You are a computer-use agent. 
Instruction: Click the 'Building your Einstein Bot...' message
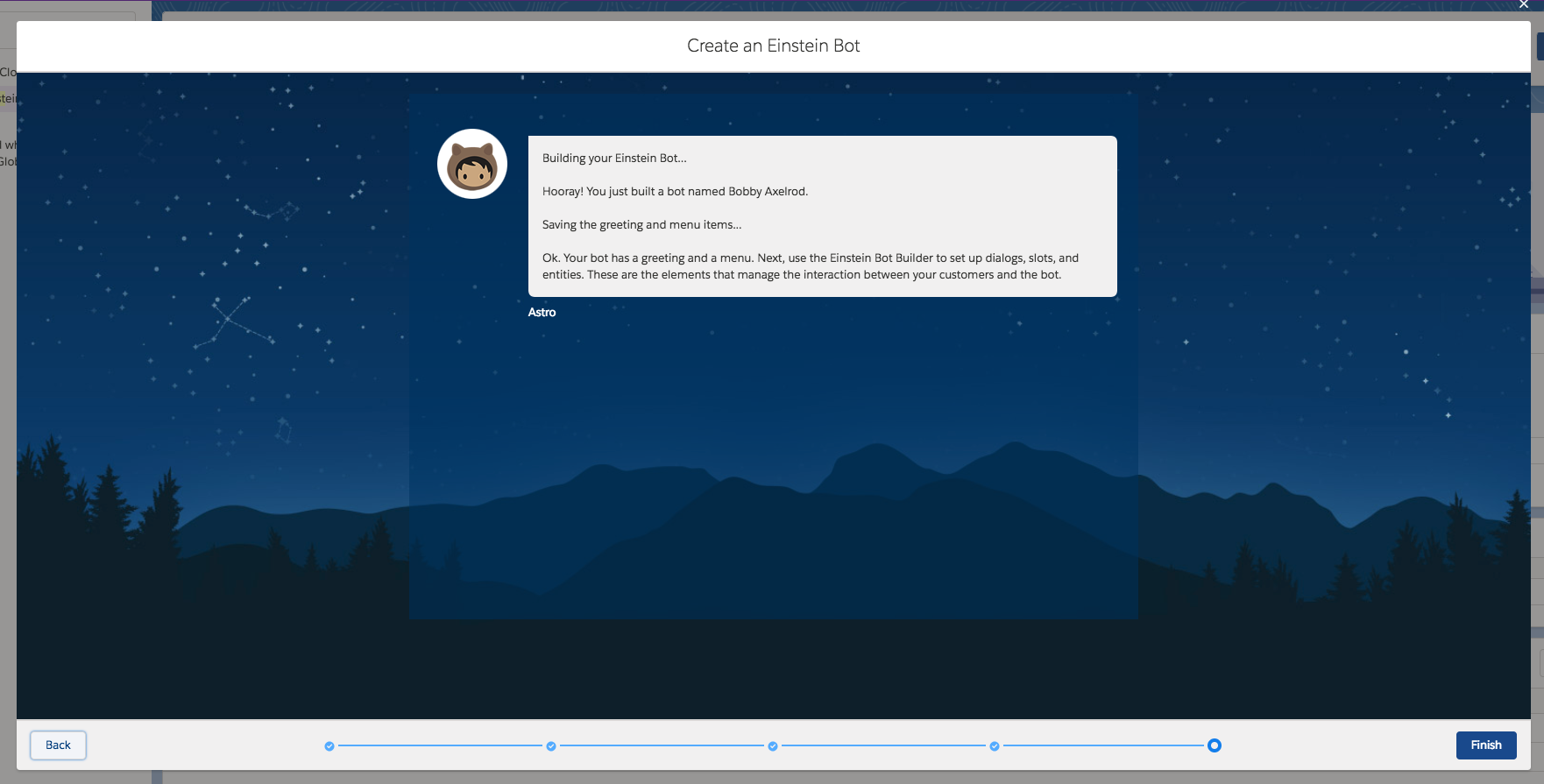(x=614, y=159)
